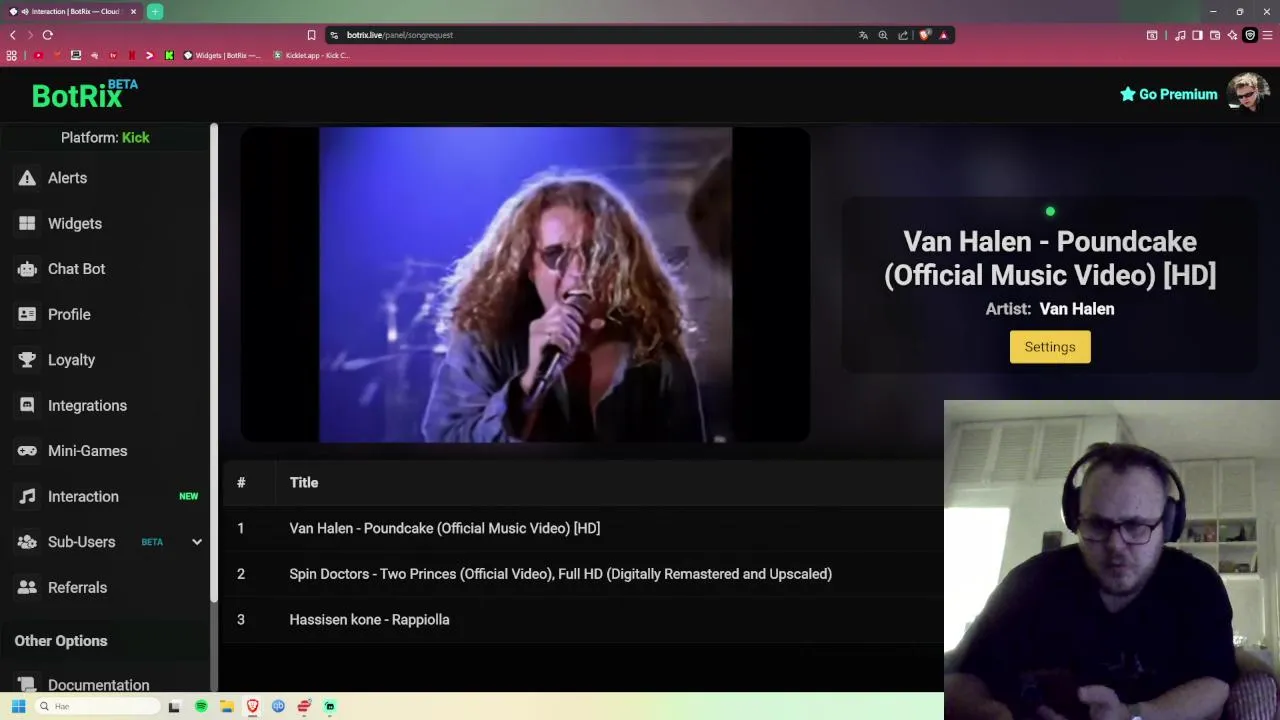Open the Kicklet.app bookmark
The width and height of the screenshot is (1280, 720).
click(311, 55)
